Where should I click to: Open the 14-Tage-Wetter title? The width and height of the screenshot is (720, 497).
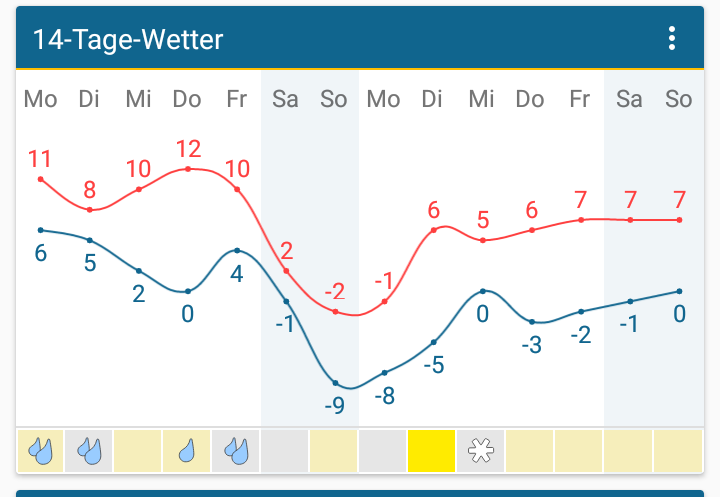(128, 40)
